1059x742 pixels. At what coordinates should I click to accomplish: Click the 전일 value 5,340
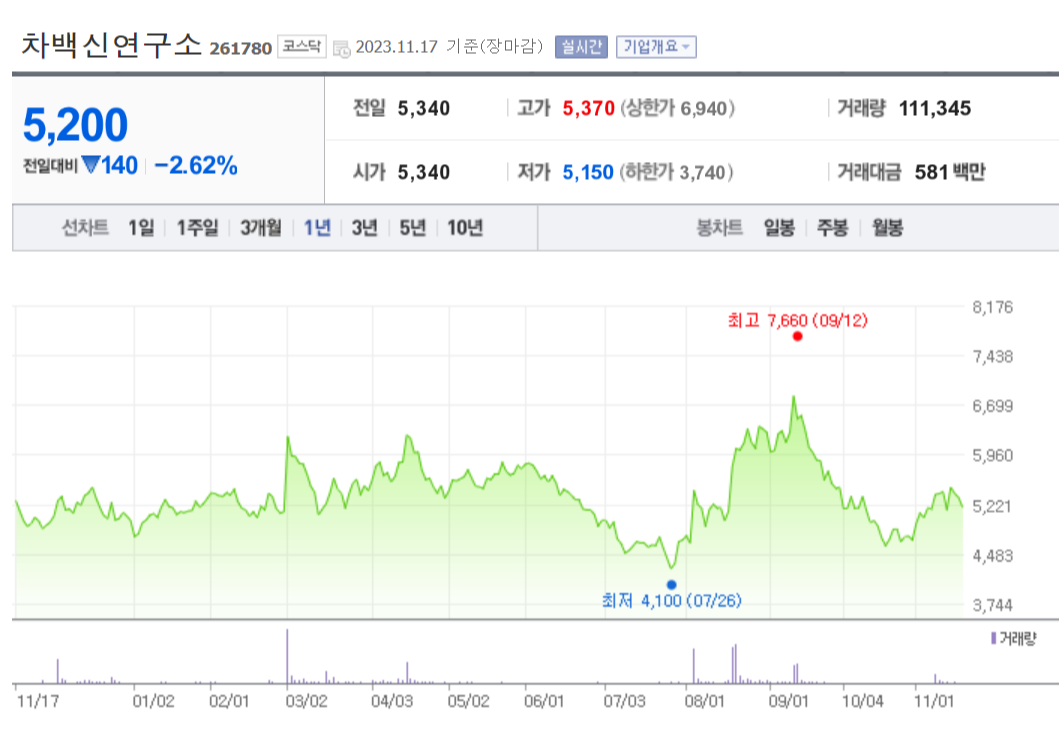coord(423,108)
